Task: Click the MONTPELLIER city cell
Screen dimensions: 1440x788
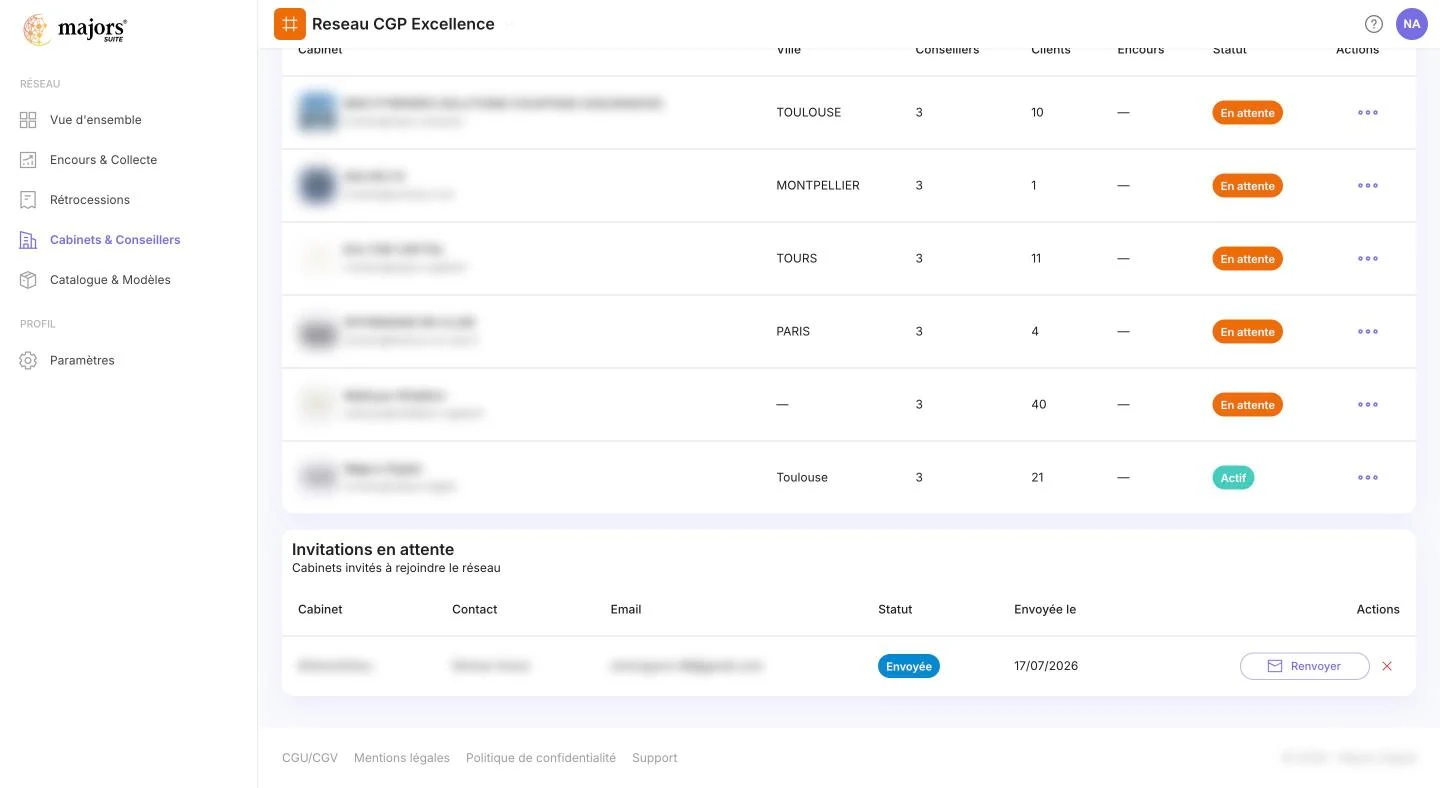Action: coord(818,185)
